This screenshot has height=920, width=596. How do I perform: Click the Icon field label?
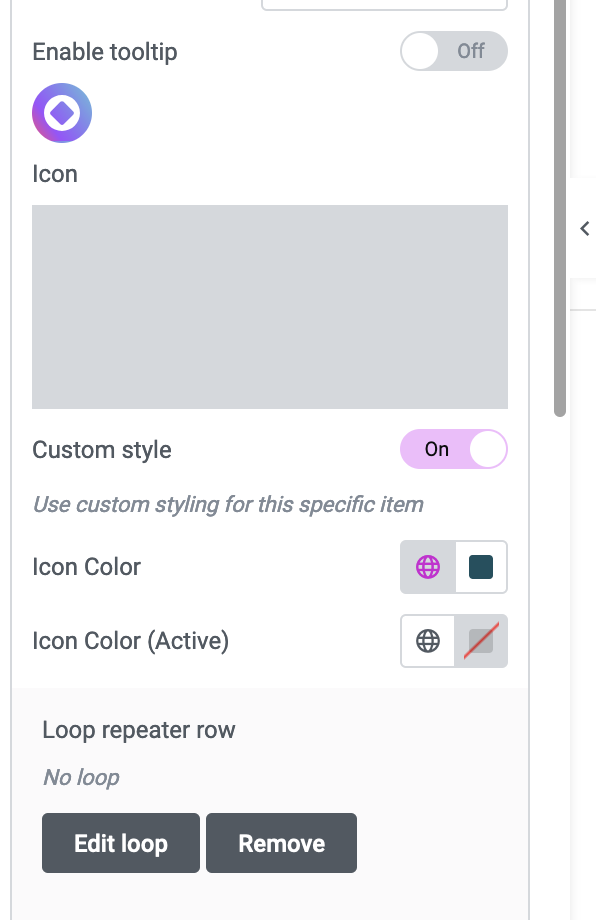(55, 174)
